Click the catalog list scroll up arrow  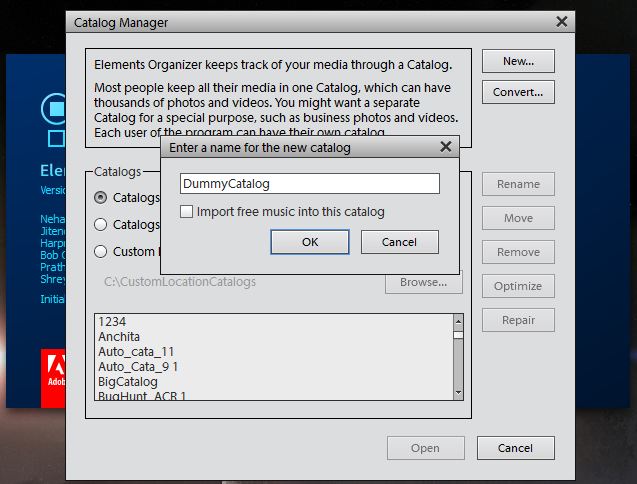pos(458,322)
